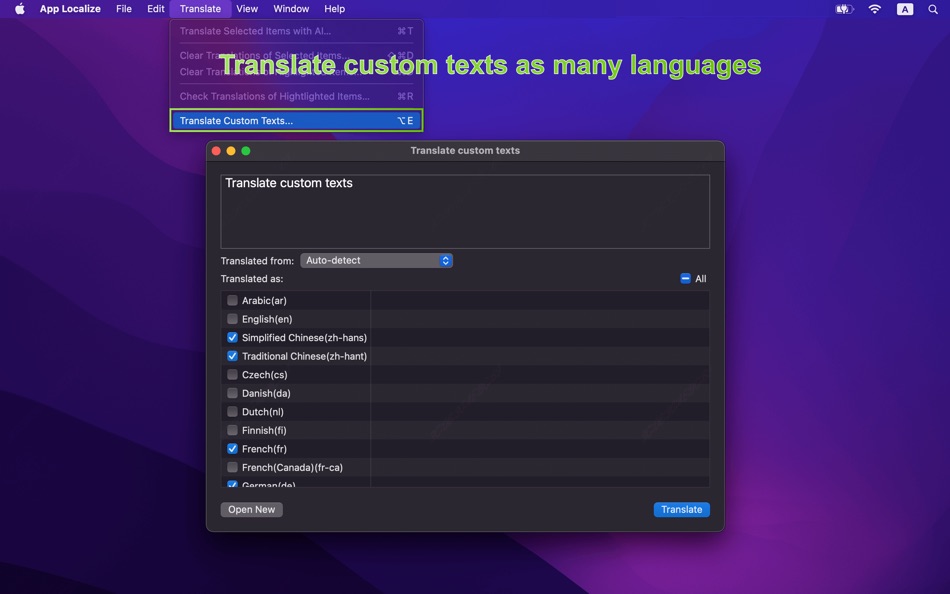Minimize the Translate custom texts window
This screenshot has width=950, height=594.
click(x=231, y=151)
